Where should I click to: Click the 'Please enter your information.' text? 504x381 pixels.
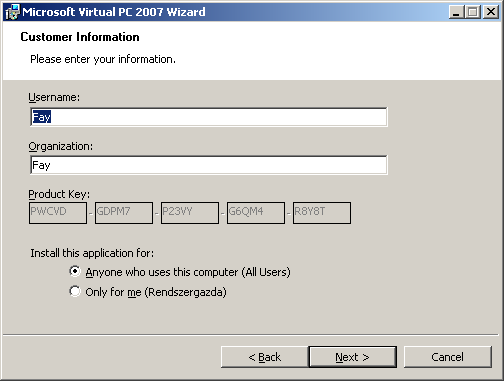[x=103, y=59]
